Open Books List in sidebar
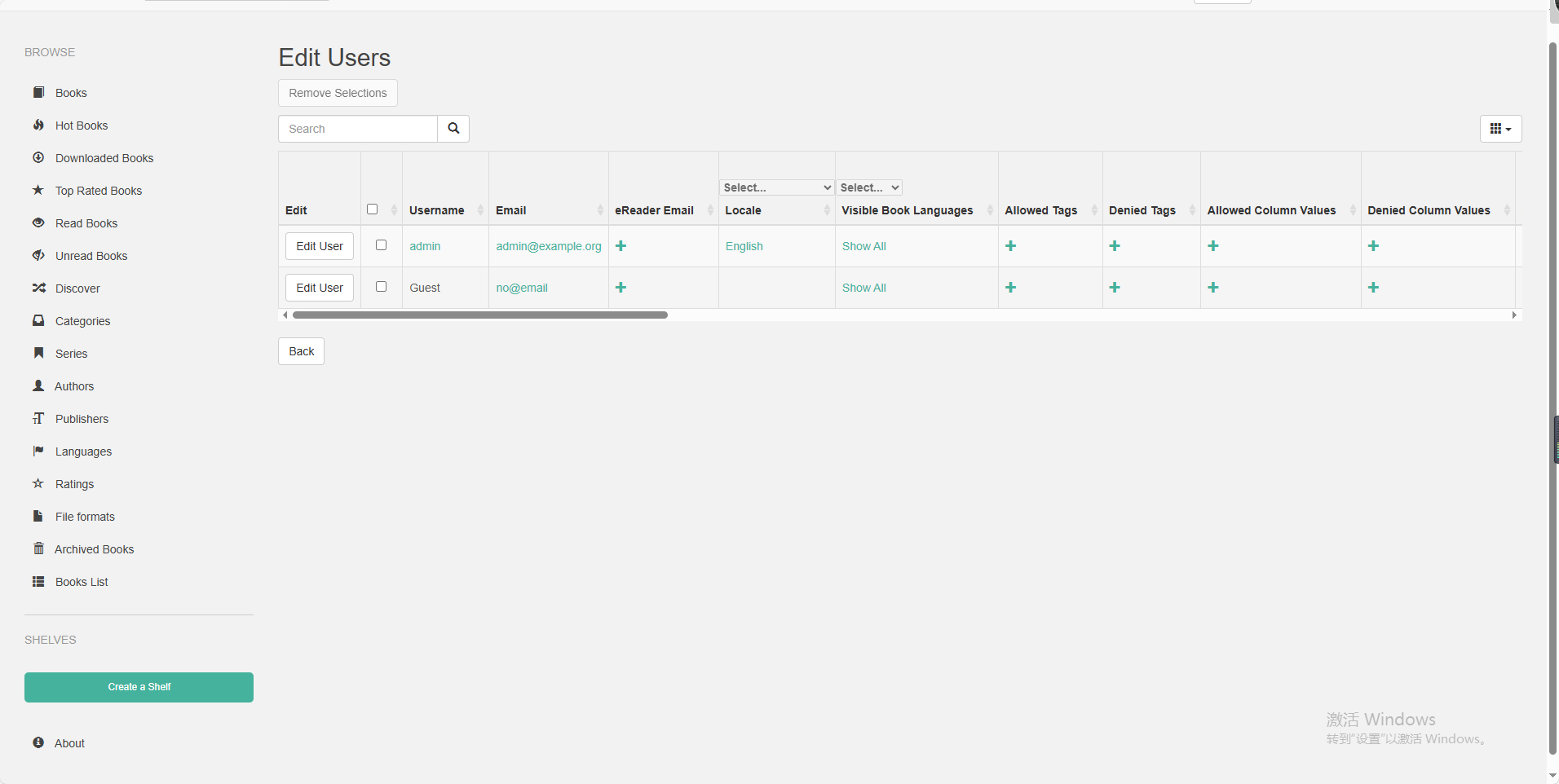 coord(82,582)
